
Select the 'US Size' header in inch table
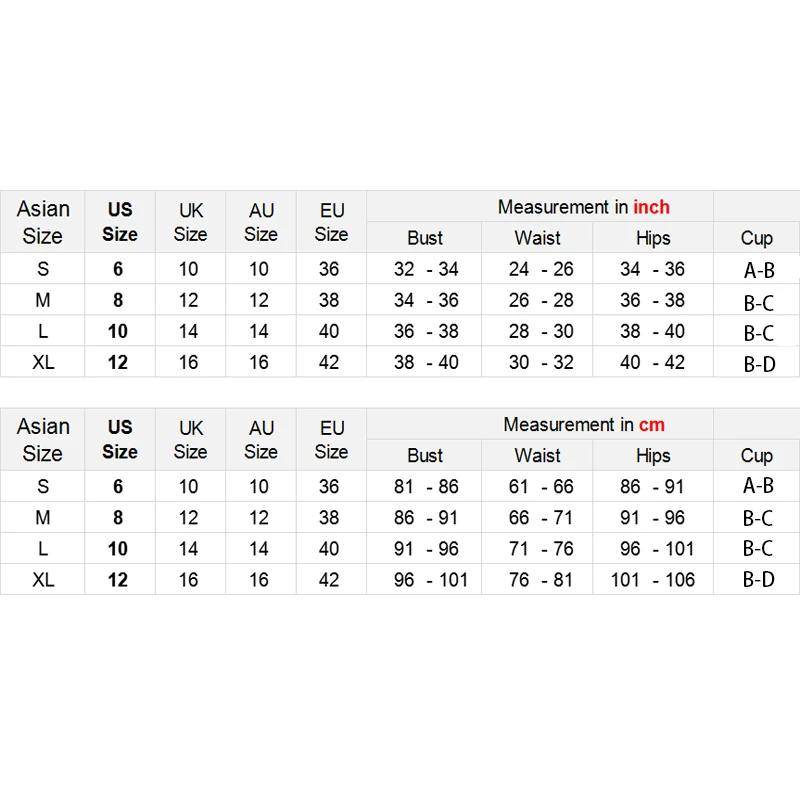coord(119,221)
